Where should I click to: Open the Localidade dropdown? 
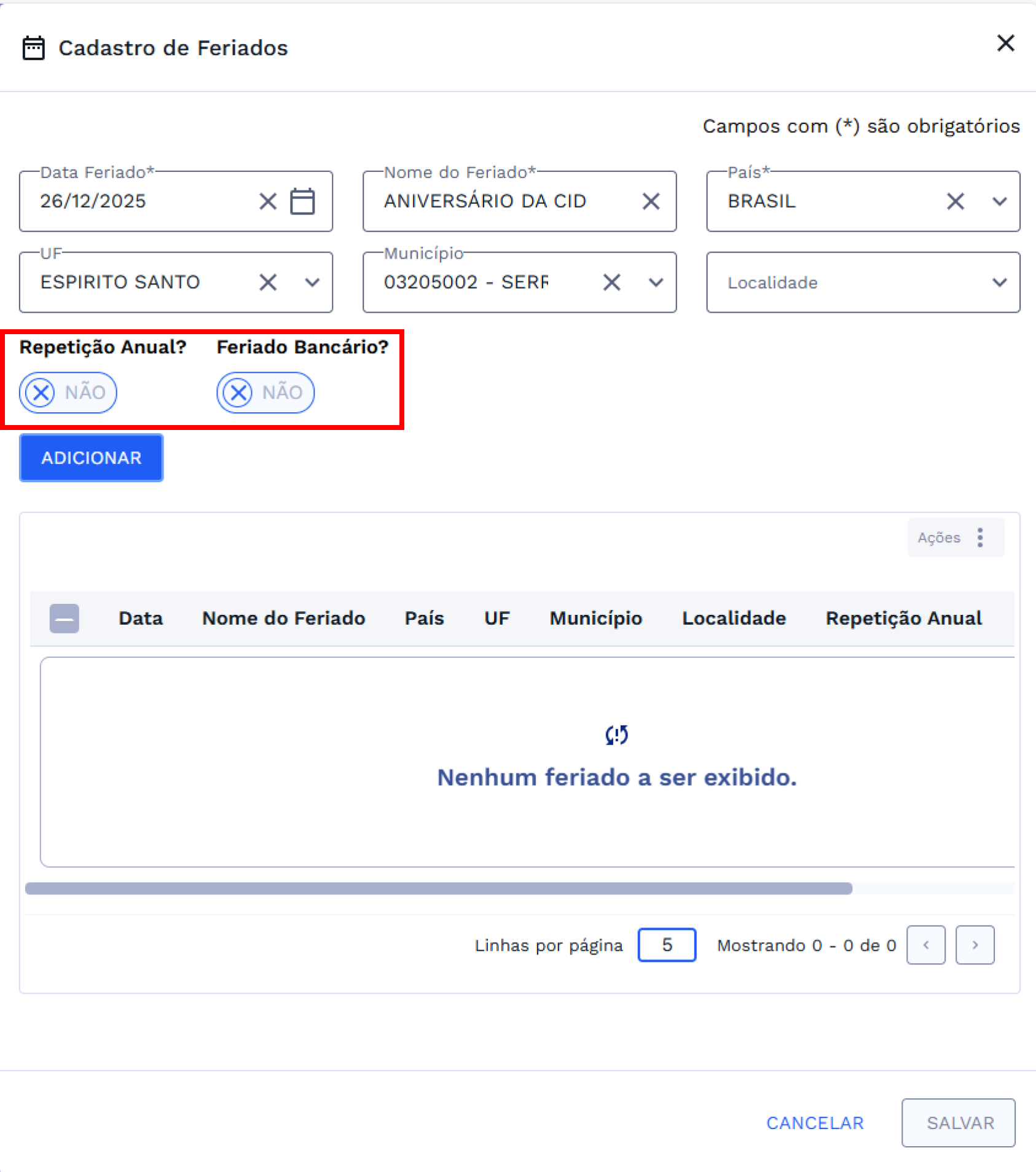[863, 283]
